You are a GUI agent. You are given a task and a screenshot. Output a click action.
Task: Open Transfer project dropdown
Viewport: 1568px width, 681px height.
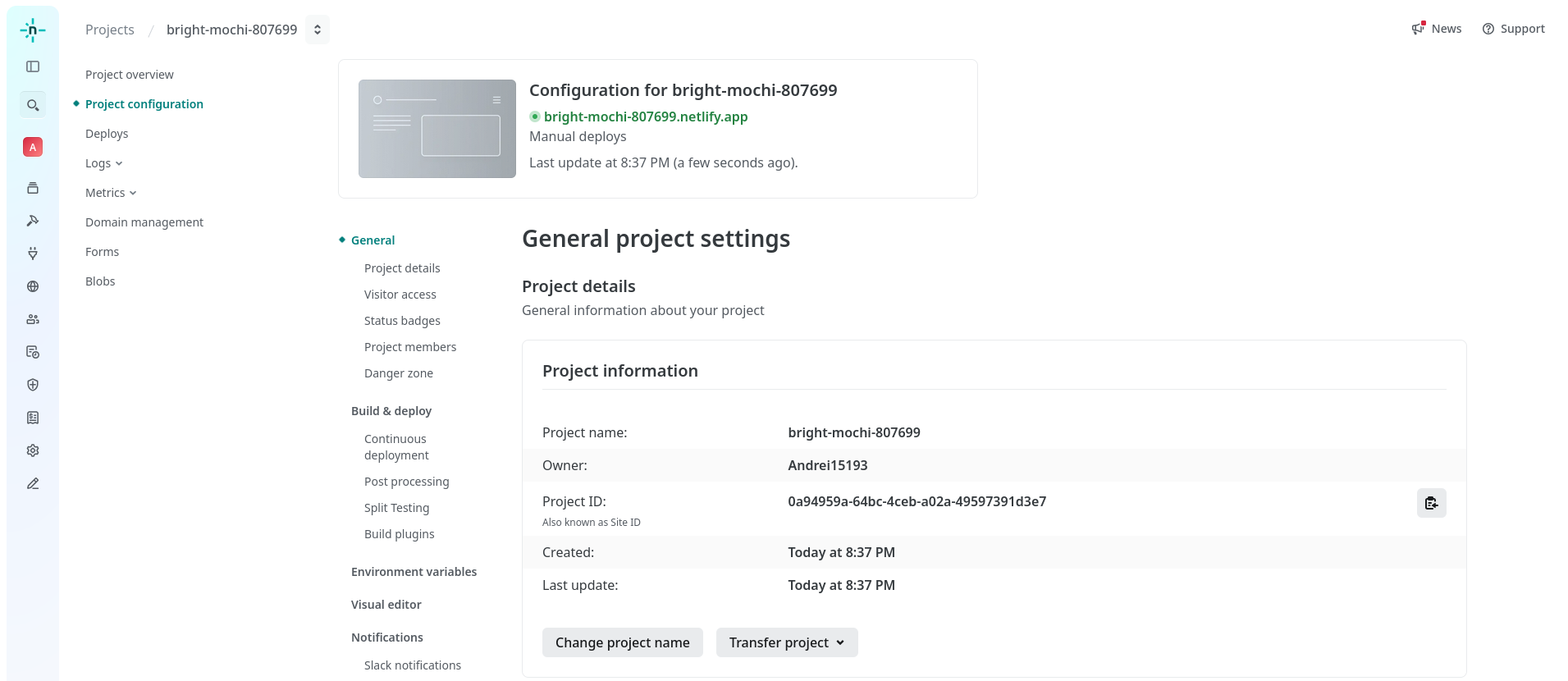click(787, 642)
